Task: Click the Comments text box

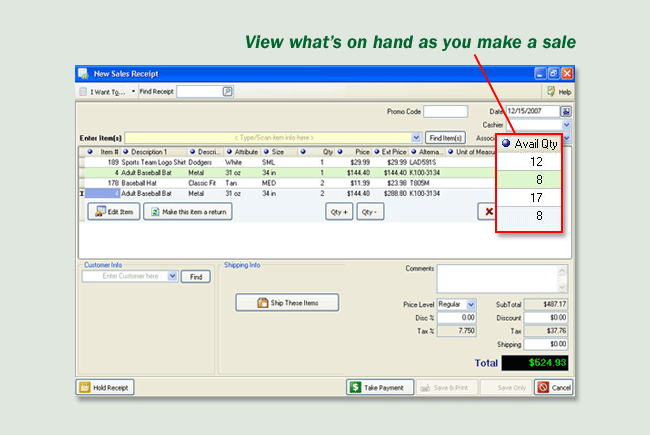Action: [x=503, y=277]
